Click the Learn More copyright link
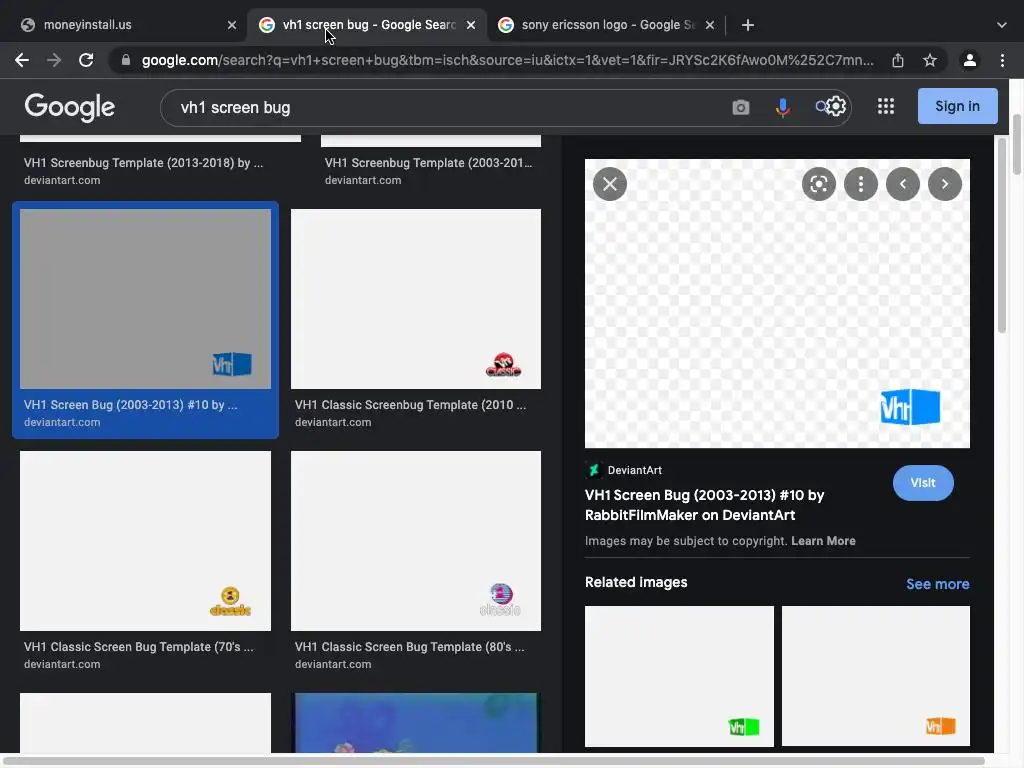 click(824, 541)
